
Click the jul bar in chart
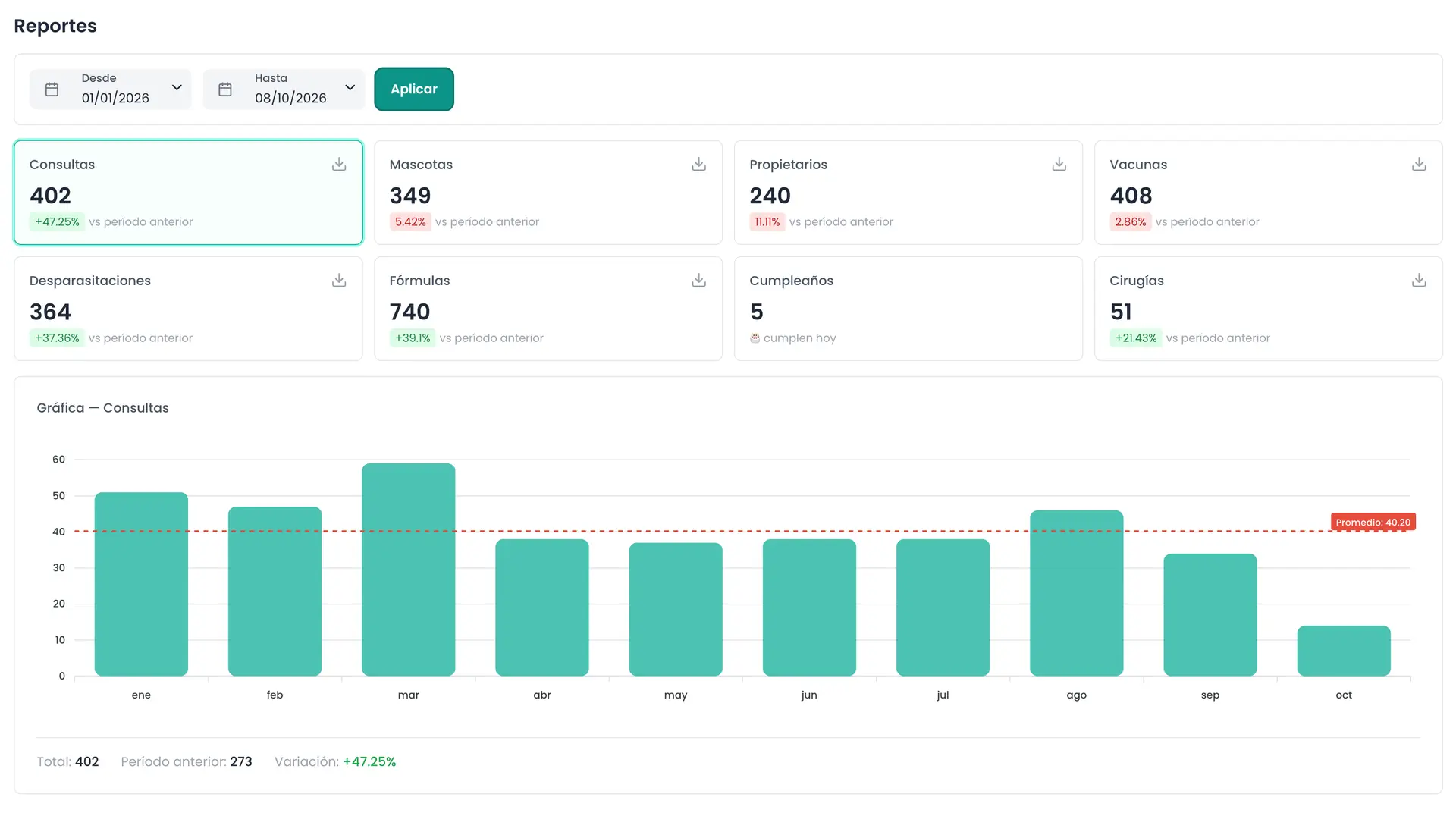(943, 608)
